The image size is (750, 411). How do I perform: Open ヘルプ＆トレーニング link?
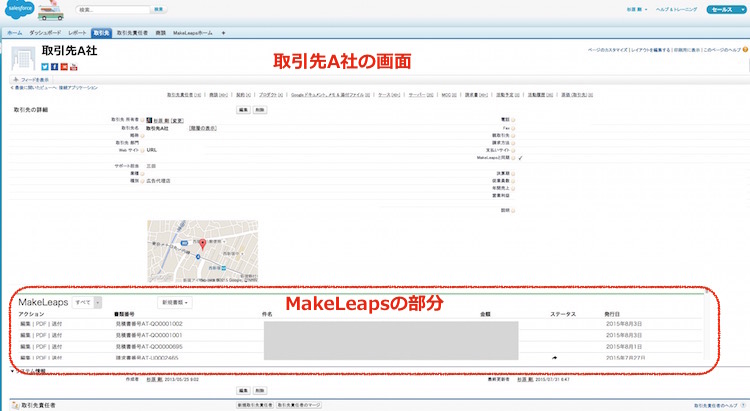click(x=676, y=10)
